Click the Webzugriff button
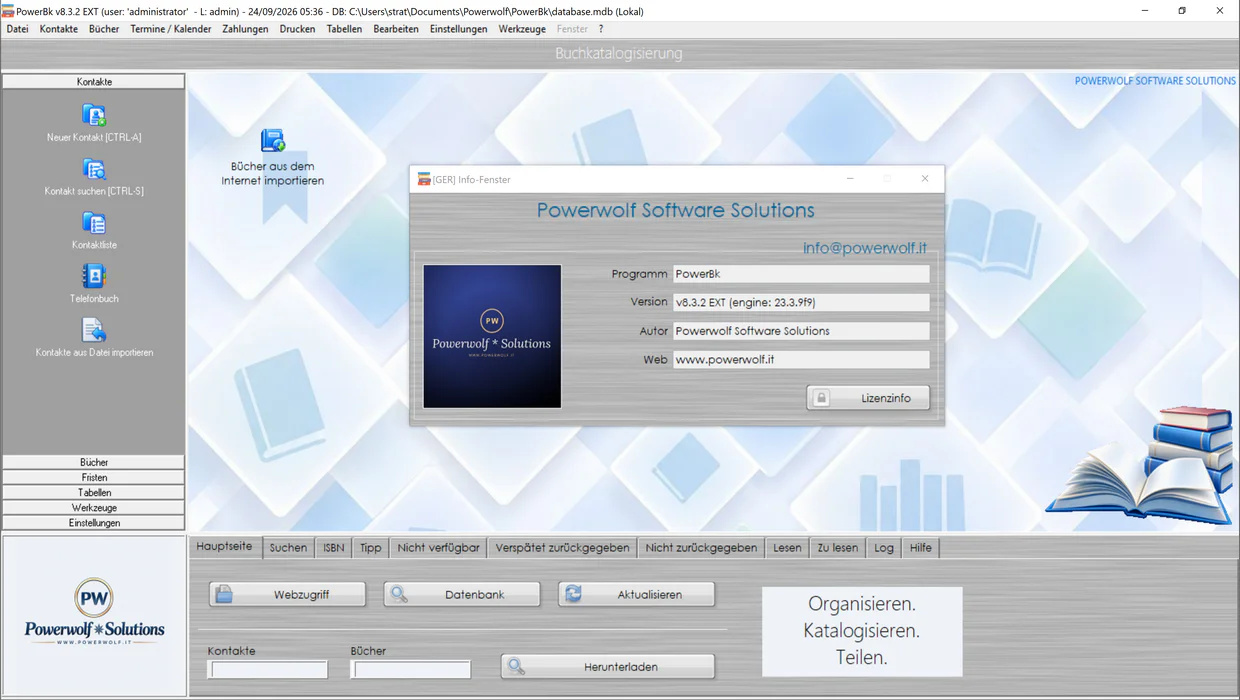 click(287, 594)
